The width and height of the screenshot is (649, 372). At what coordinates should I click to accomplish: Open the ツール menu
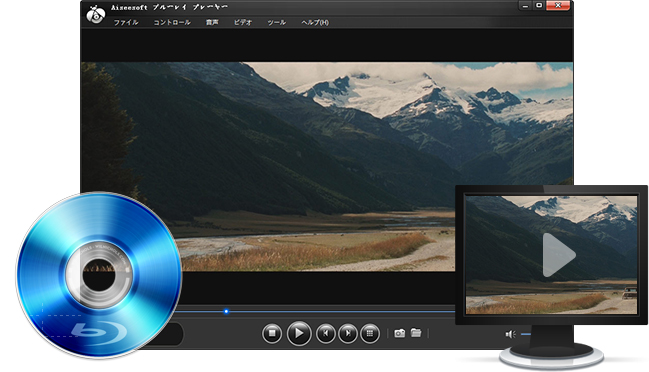coord(276,22)
